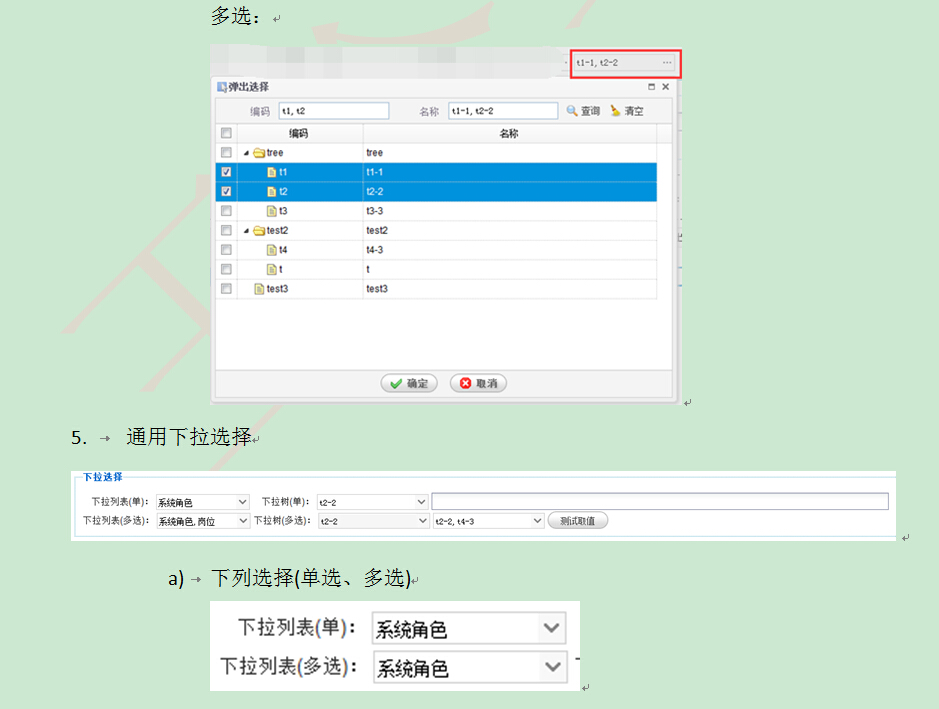
Task: Click the 编码 input field containing t1, t2
Action: pos(334,111)
